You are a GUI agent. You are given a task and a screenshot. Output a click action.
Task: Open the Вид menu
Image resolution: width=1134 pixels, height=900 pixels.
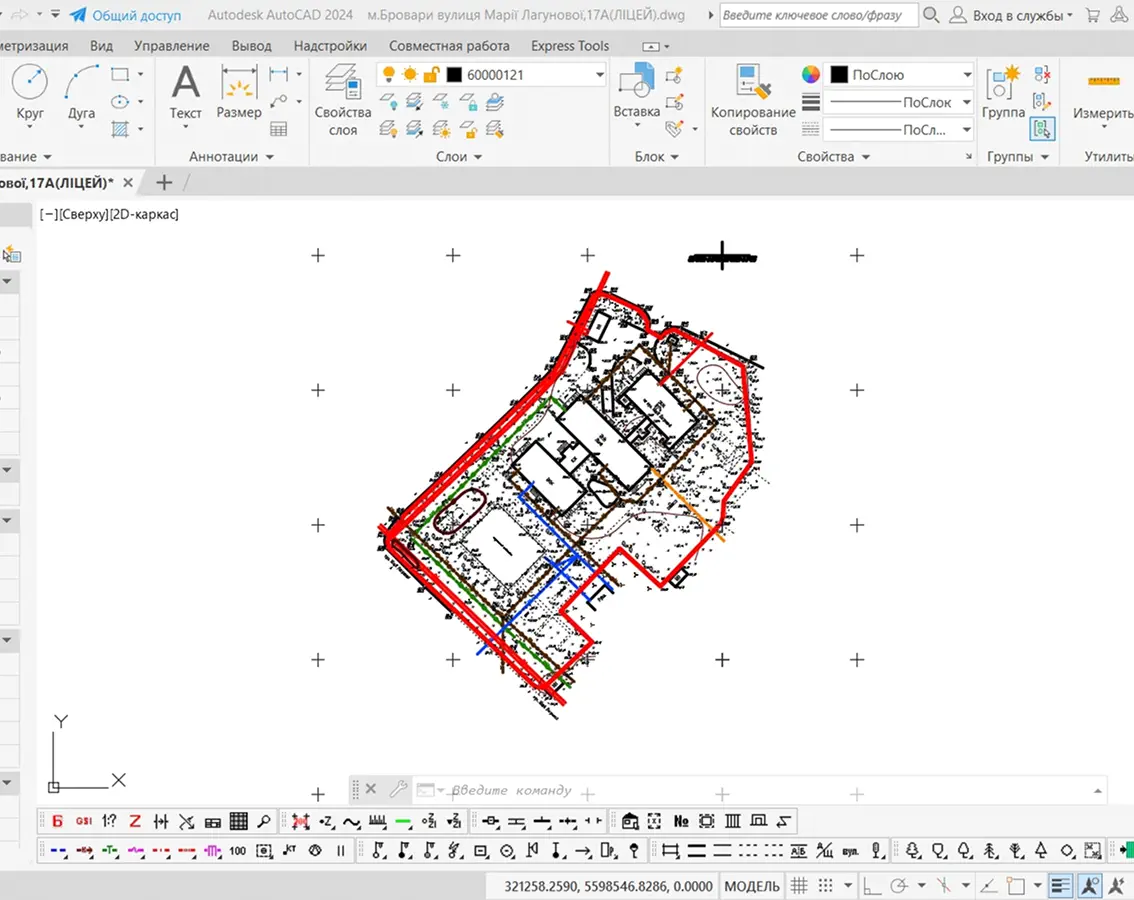102,45
